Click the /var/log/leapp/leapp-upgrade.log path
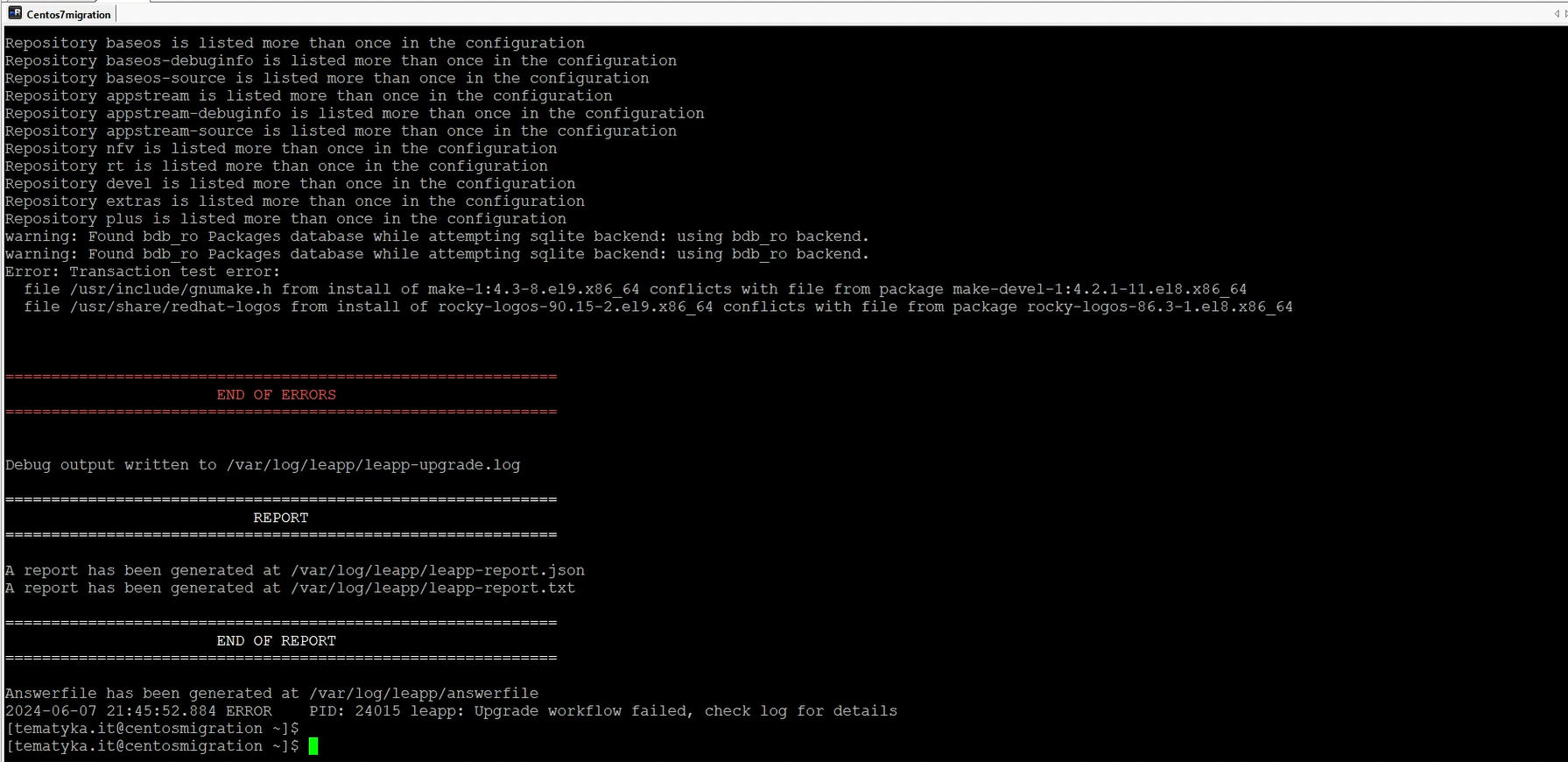This screenshot has height=762, width=1568. (x=374, y=465)
